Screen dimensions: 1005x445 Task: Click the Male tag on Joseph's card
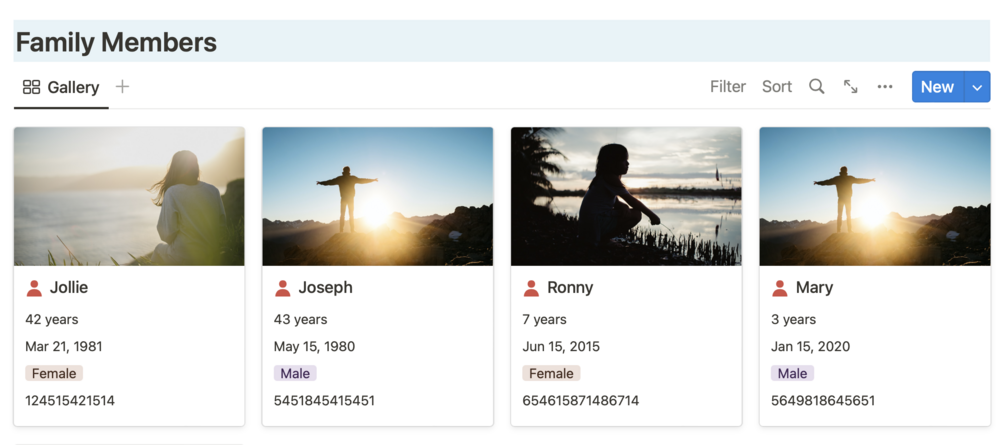[x=295, y=373]
